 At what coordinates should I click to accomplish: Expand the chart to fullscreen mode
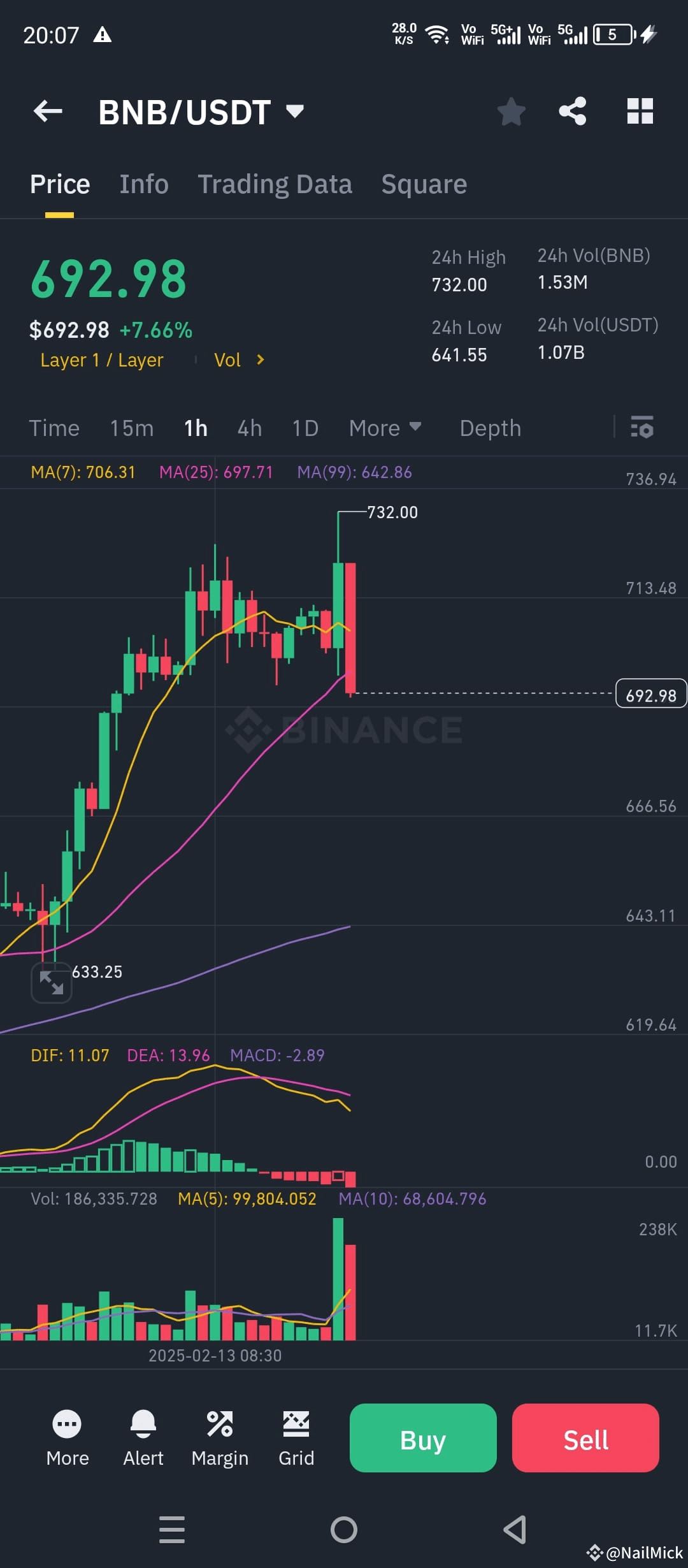click(x=52, y=982)
